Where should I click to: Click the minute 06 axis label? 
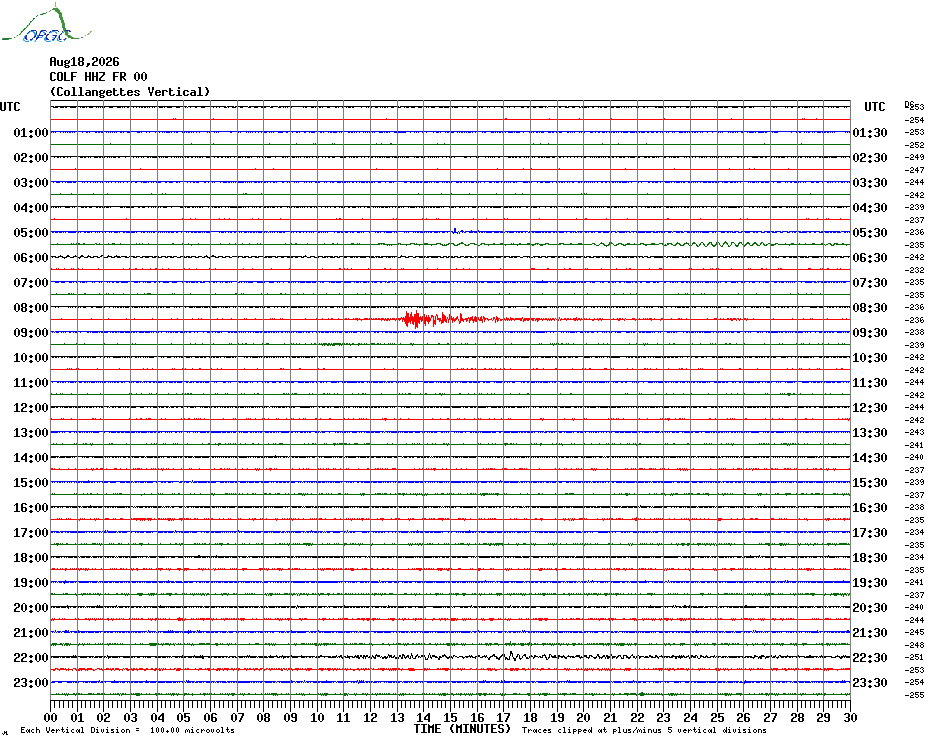pyautogui.click(x=211, y=718)
